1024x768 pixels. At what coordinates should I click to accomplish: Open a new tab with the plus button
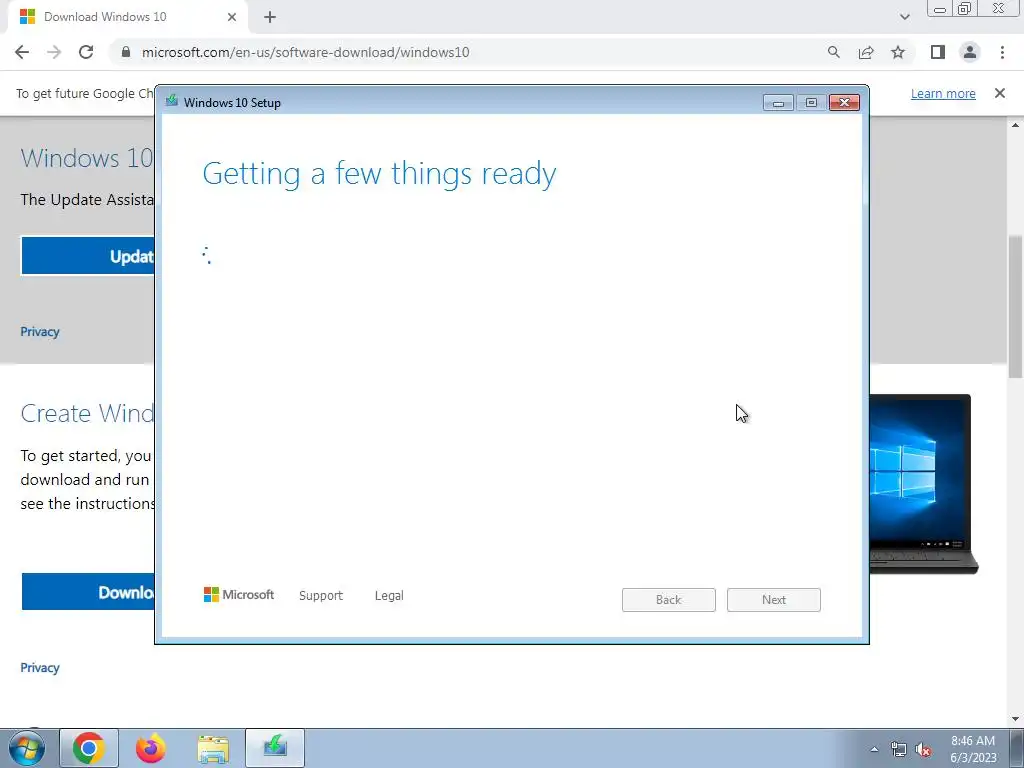point(270,17)
